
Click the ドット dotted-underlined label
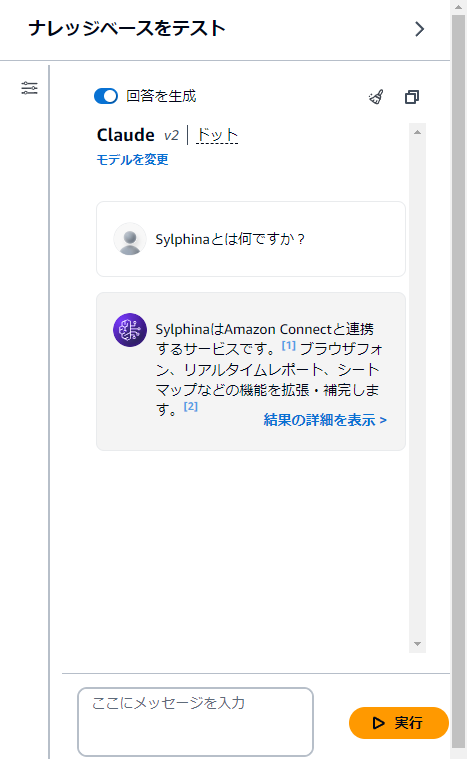tap(217, 135)
